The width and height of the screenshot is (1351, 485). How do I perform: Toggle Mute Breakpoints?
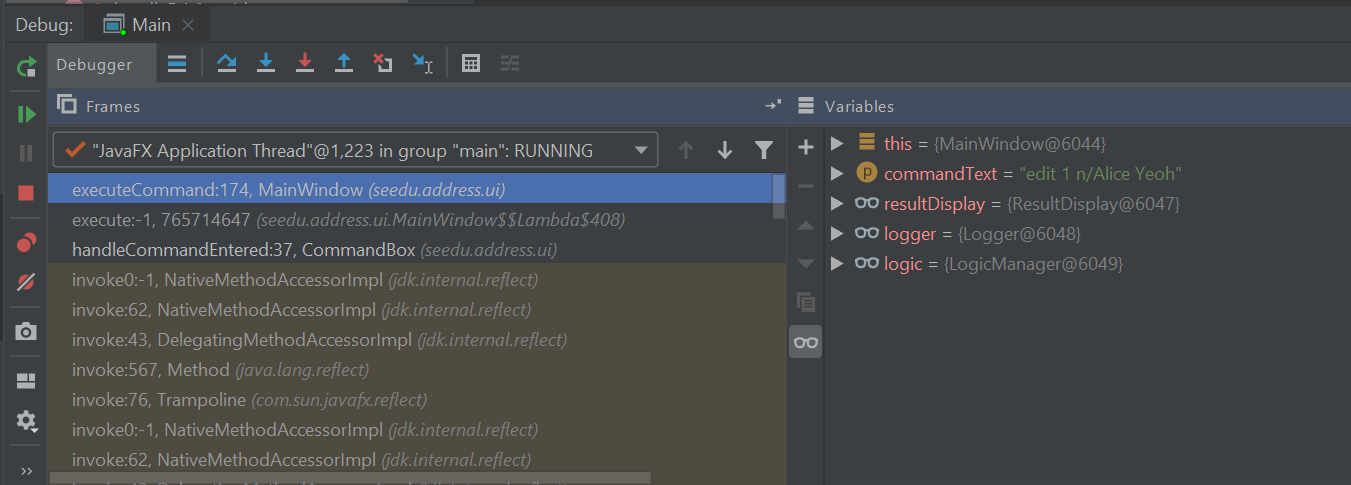coord(26,282)
